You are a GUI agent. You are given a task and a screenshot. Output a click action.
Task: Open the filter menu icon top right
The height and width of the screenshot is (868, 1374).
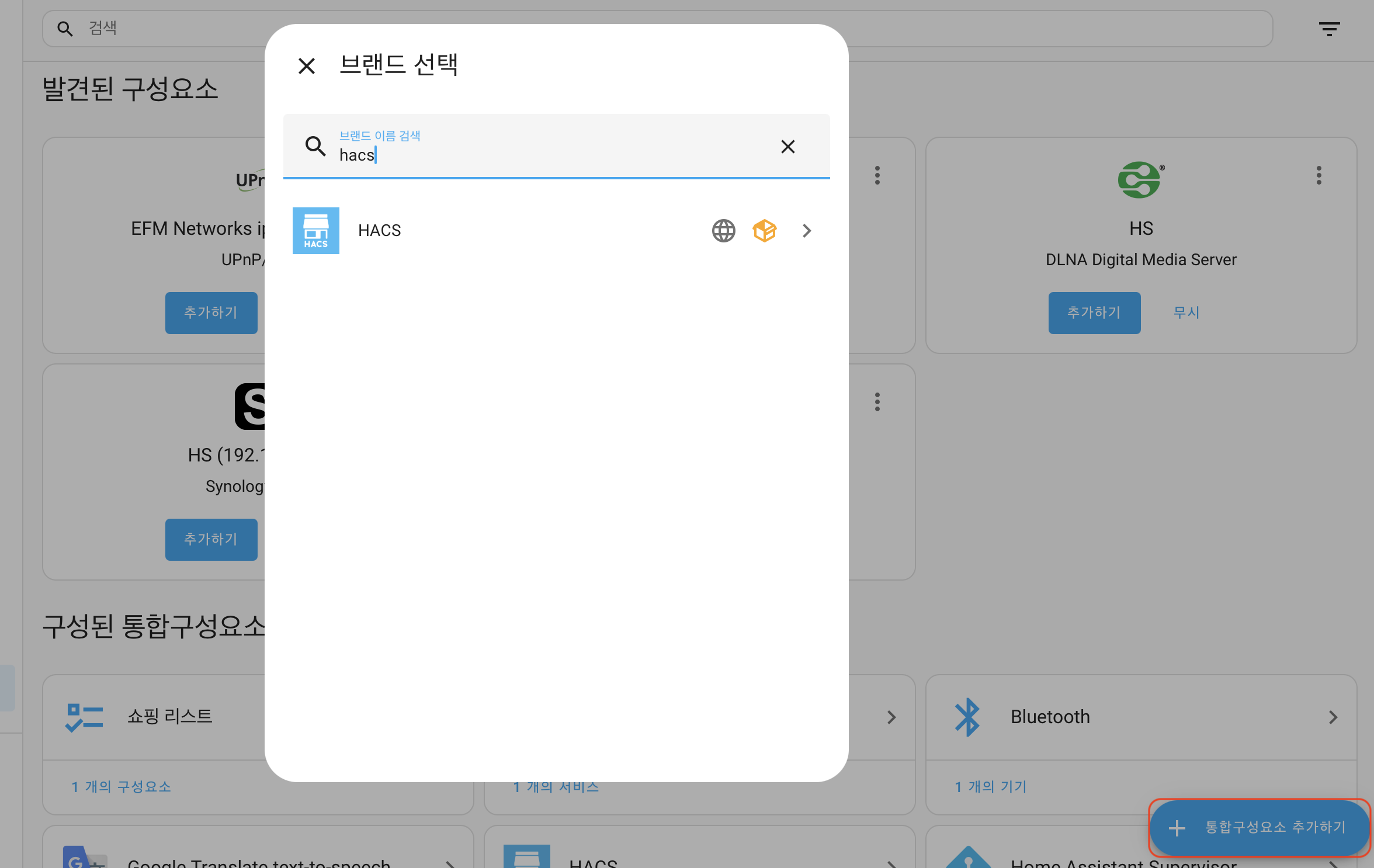click(1329, 29)
